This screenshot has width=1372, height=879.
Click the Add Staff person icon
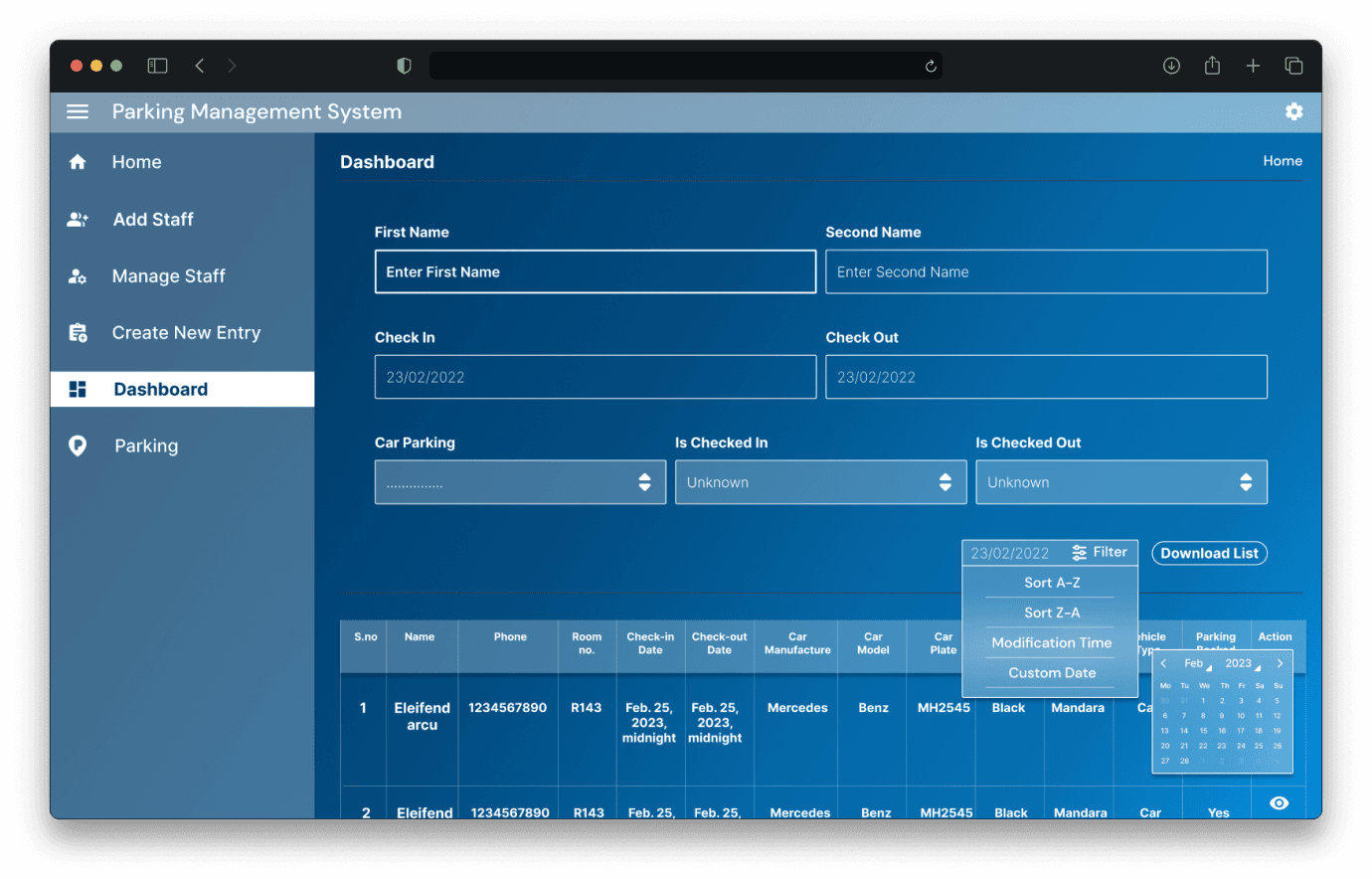[78, 219]
